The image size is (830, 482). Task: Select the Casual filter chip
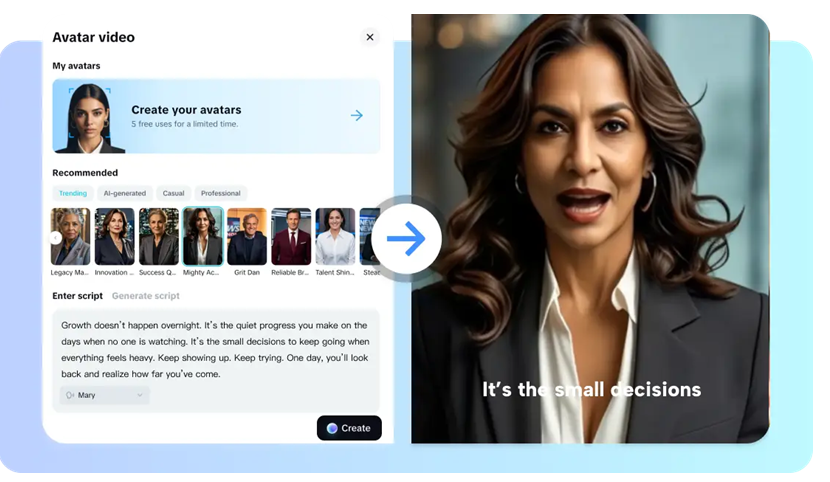[x=173, y=193]
